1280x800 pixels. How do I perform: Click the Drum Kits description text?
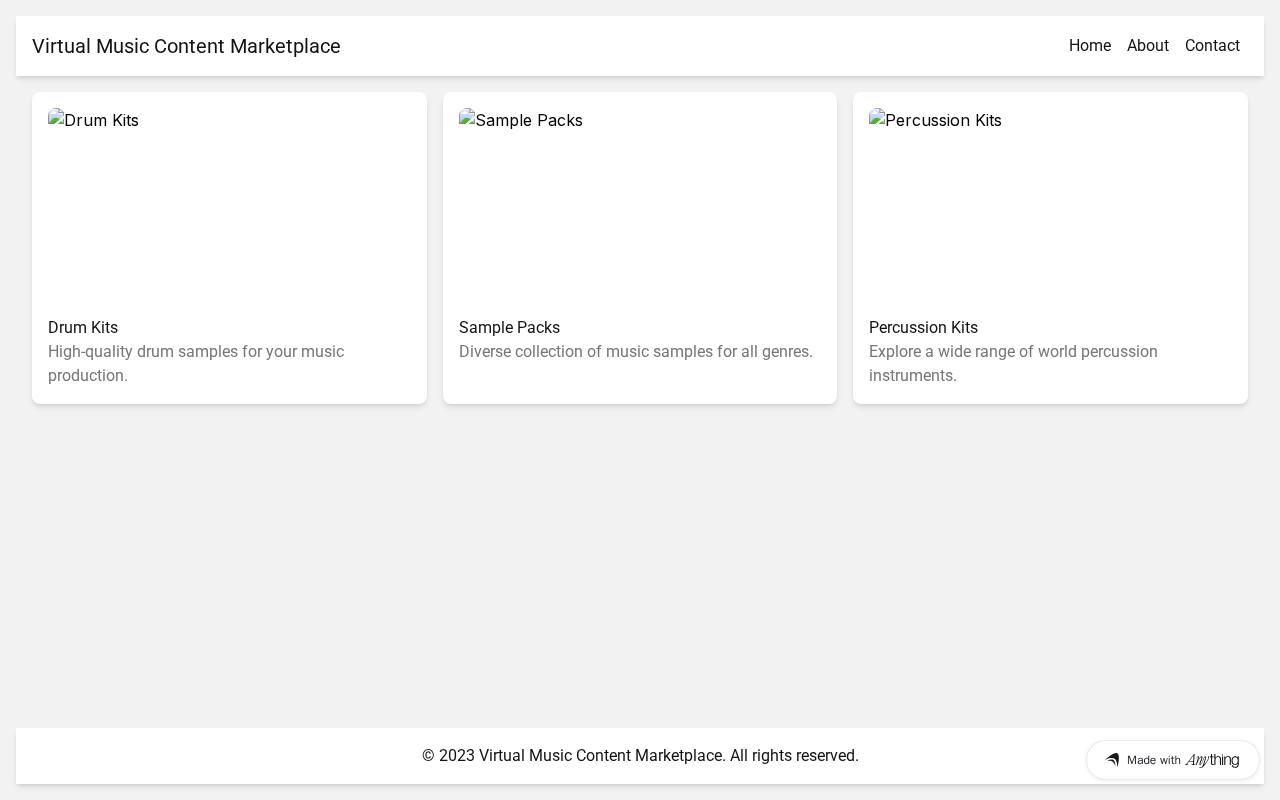point(196,364)
